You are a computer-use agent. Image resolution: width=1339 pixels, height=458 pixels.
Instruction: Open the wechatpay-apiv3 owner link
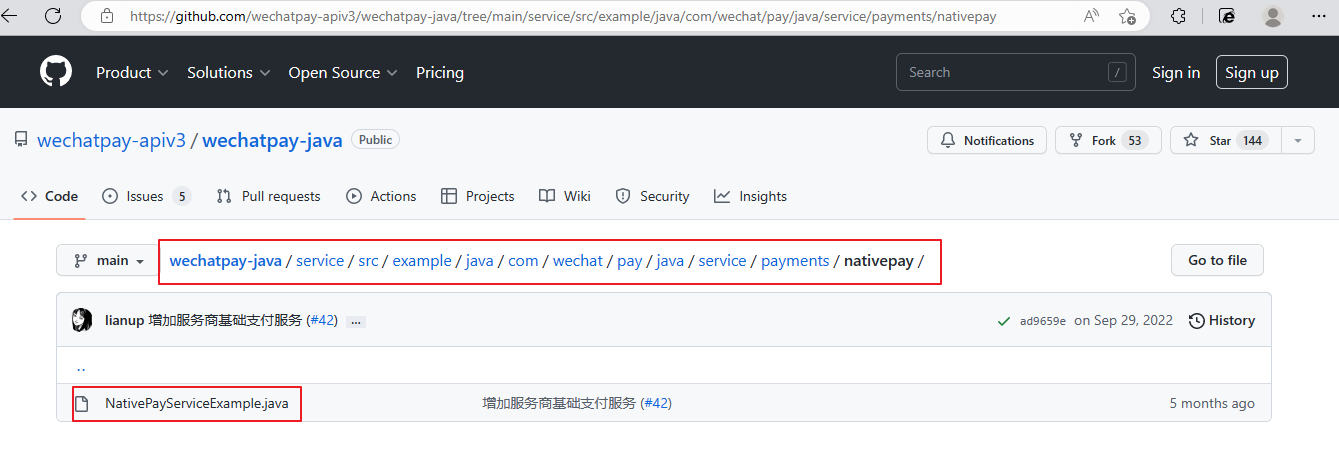click(112, 140)
